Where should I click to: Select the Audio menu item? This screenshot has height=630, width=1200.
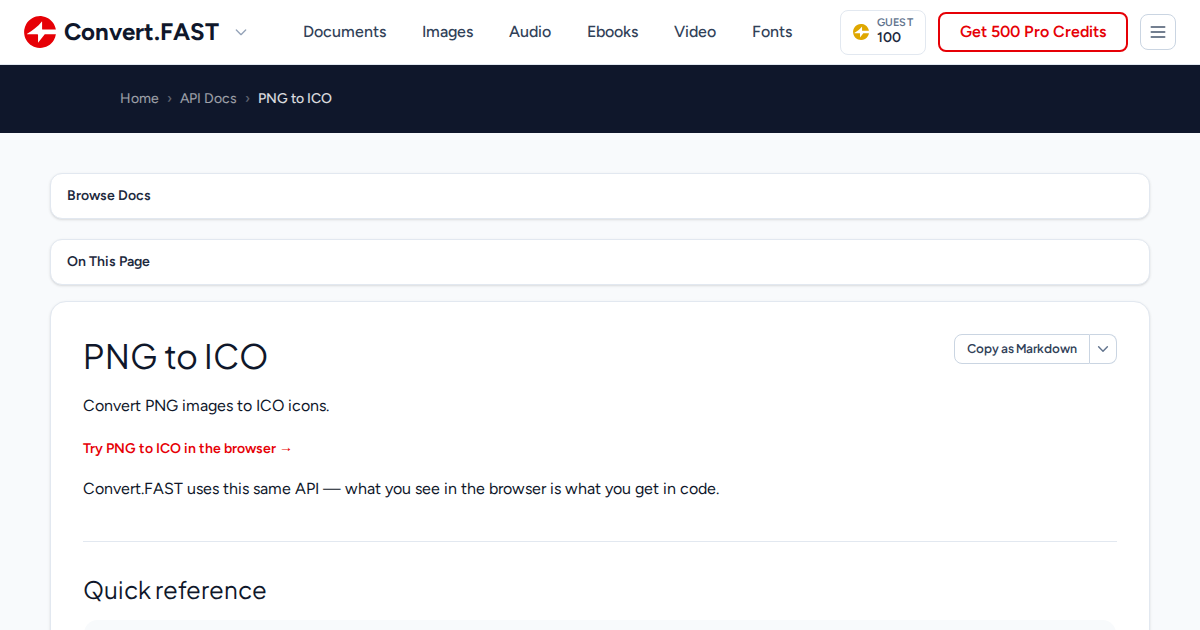point(530,32)
